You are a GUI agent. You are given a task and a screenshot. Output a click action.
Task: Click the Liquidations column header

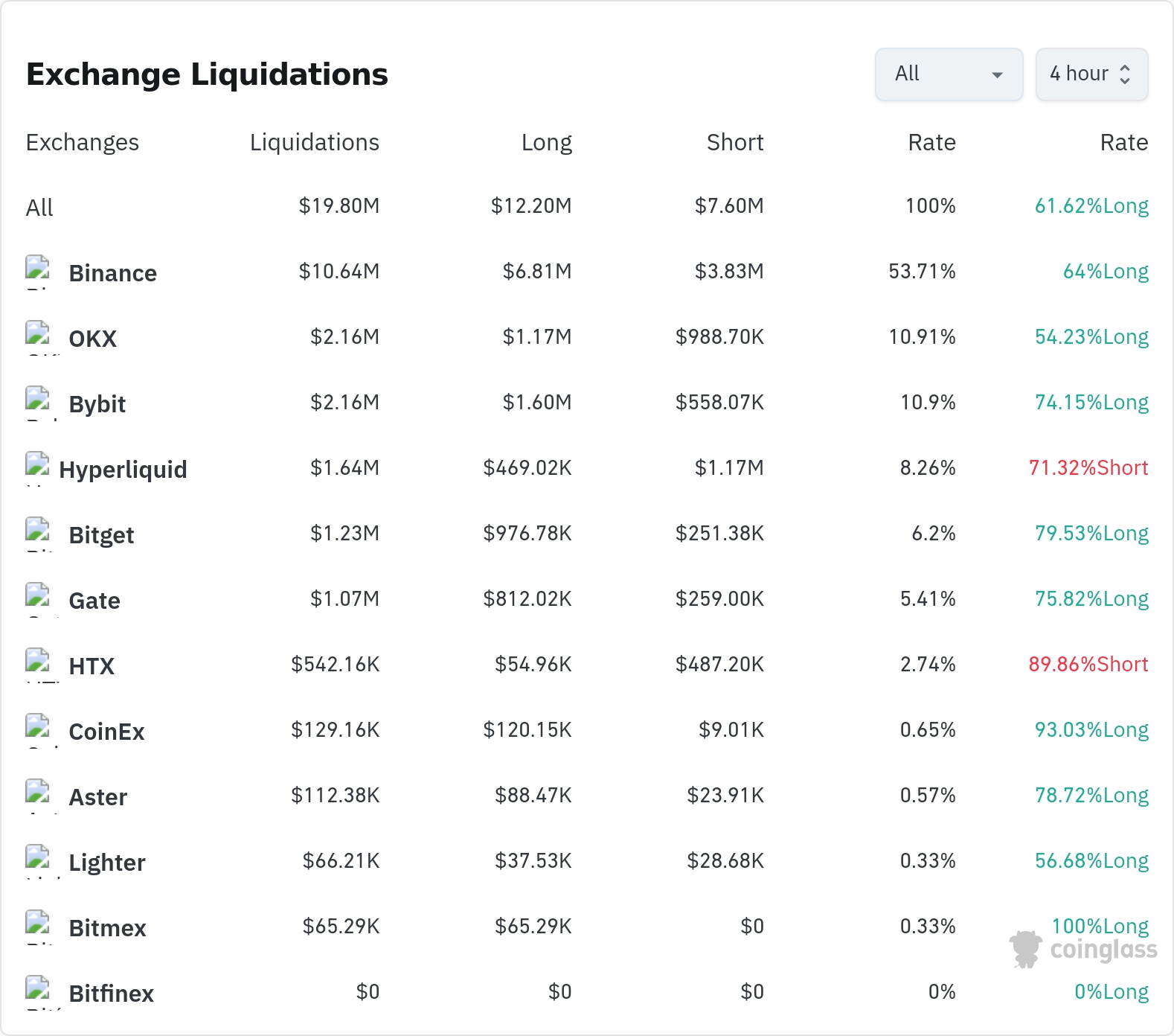[x=315, y=142]
